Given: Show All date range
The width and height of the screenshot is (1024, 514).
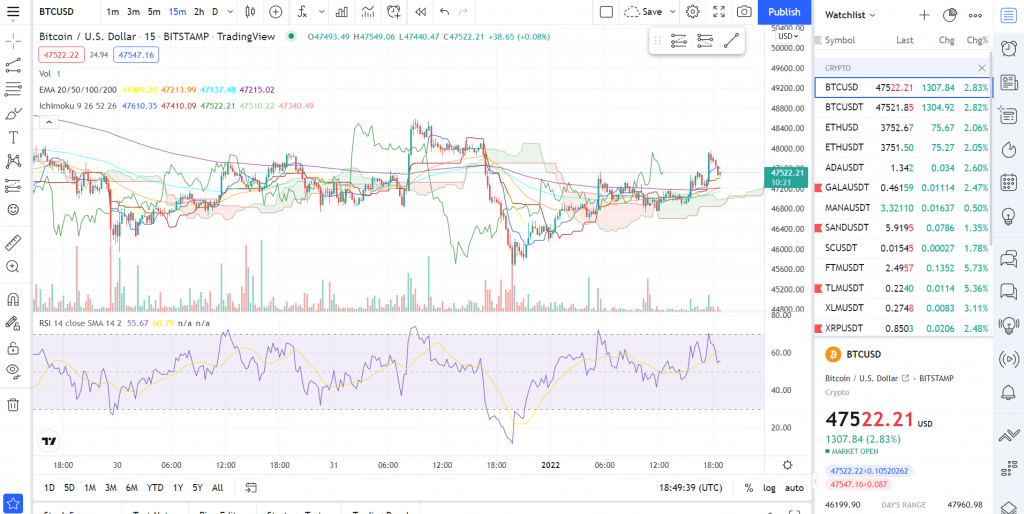Looking at the screenshot, I should 217,488.
